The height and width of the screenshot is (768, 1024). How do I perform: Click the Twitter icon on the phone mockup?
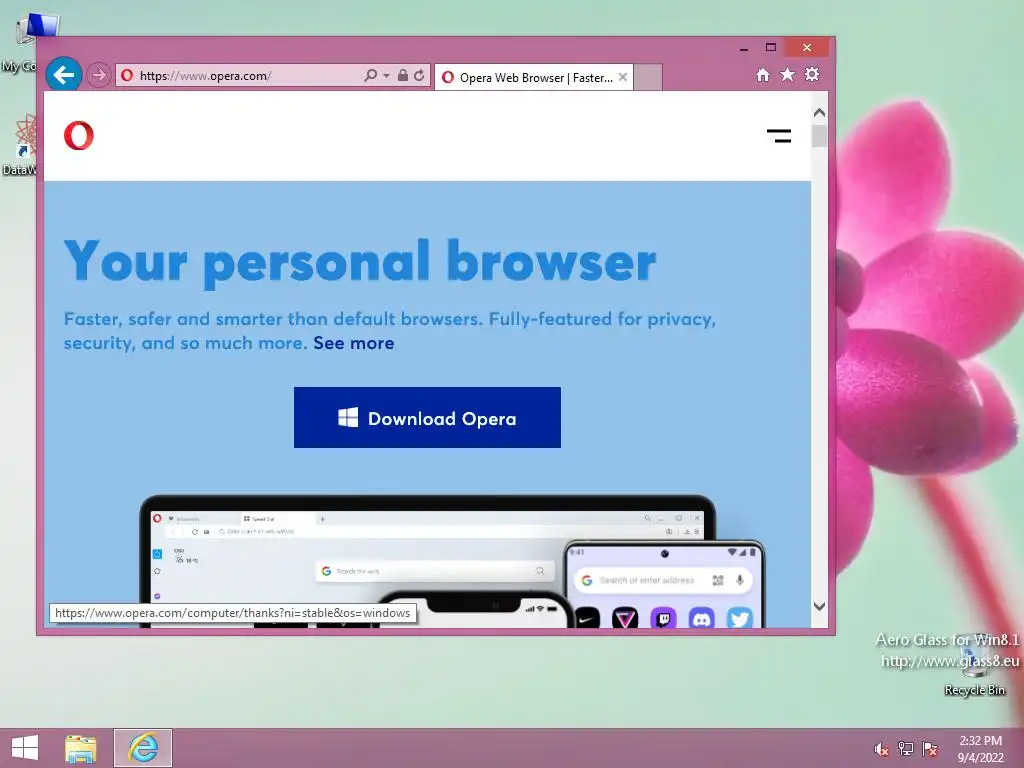coord(739,618)
